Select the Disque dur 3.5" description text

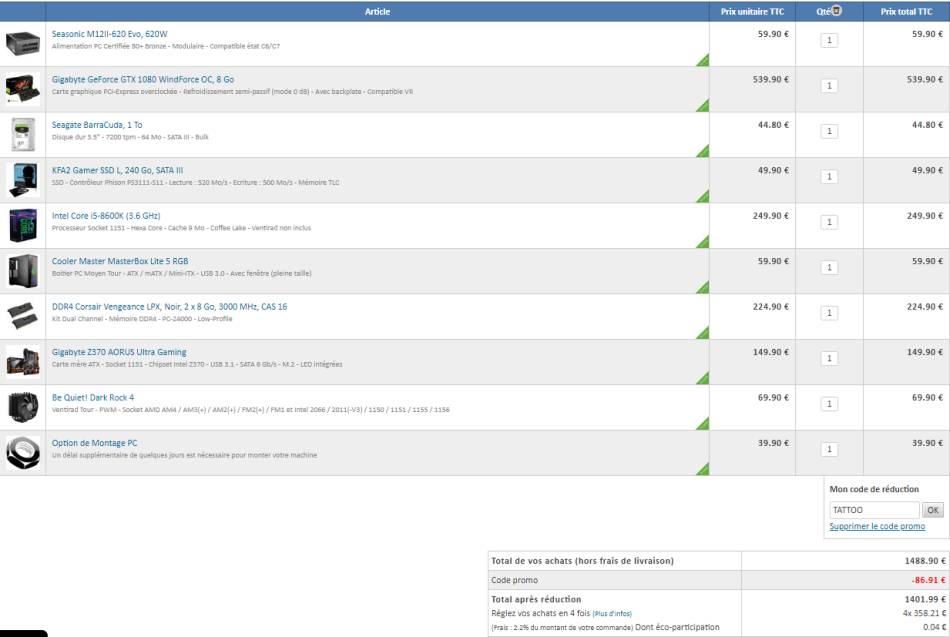coord(130,137)
